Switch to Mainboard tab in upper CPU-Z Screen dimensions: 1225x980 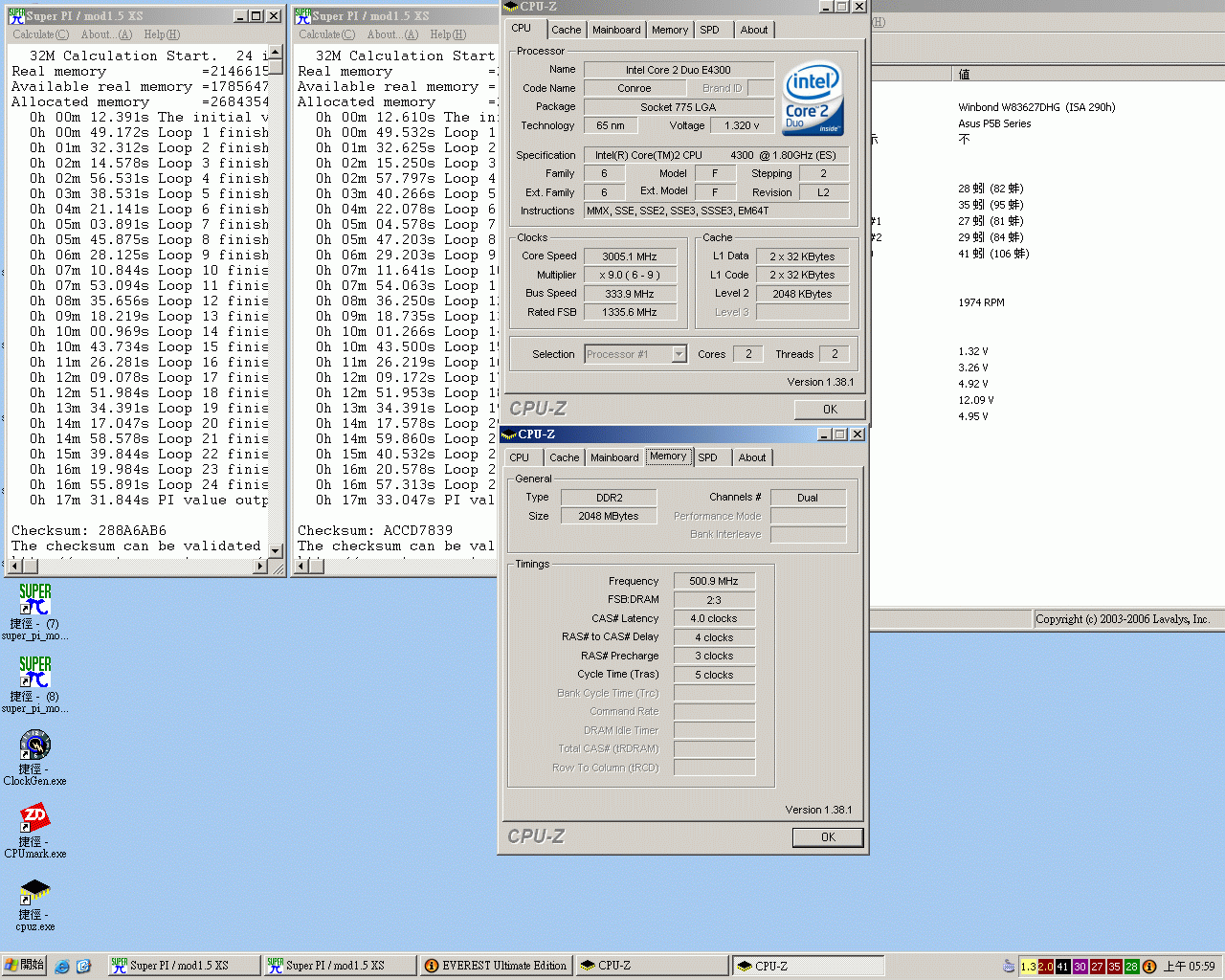pos(616,30)
